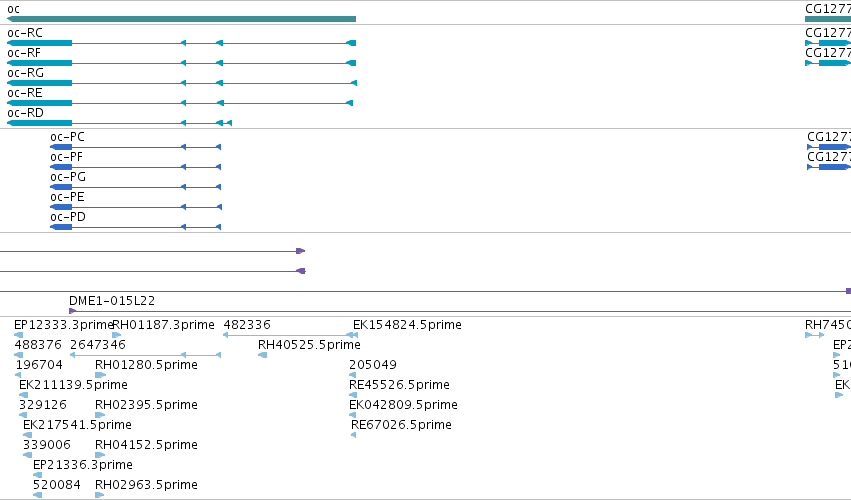Click the RH01280.5prime arrow glyph
Image resolution: width=851 pixels, height=500 pixels.
(100, 375)
